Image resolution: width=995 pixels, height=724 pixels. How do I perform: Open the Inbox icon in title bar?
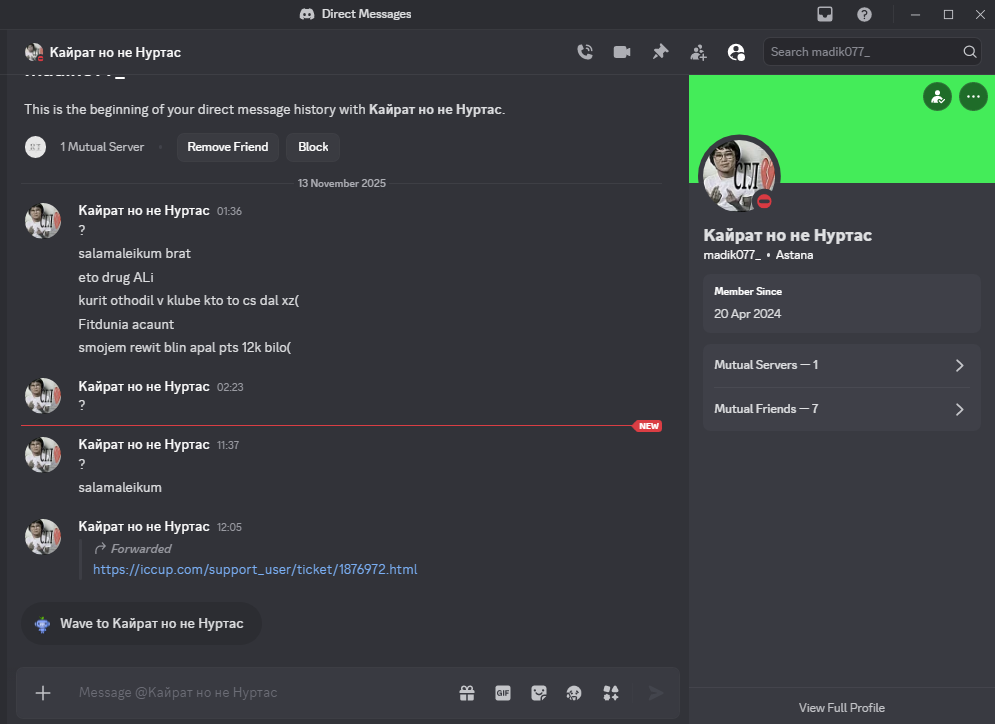[824, 14]
